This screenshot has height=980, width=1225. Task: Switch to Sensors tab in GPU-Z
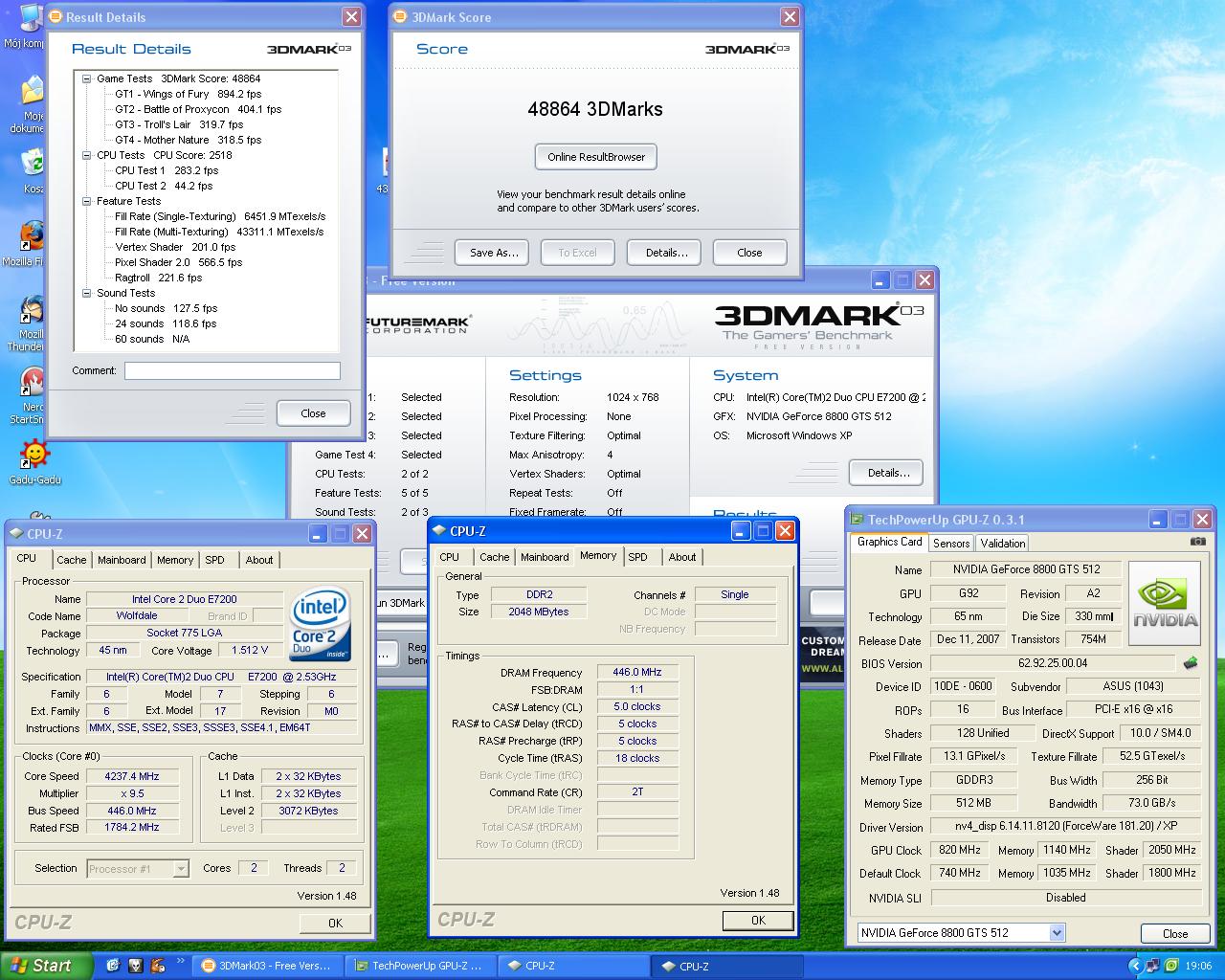951,543
